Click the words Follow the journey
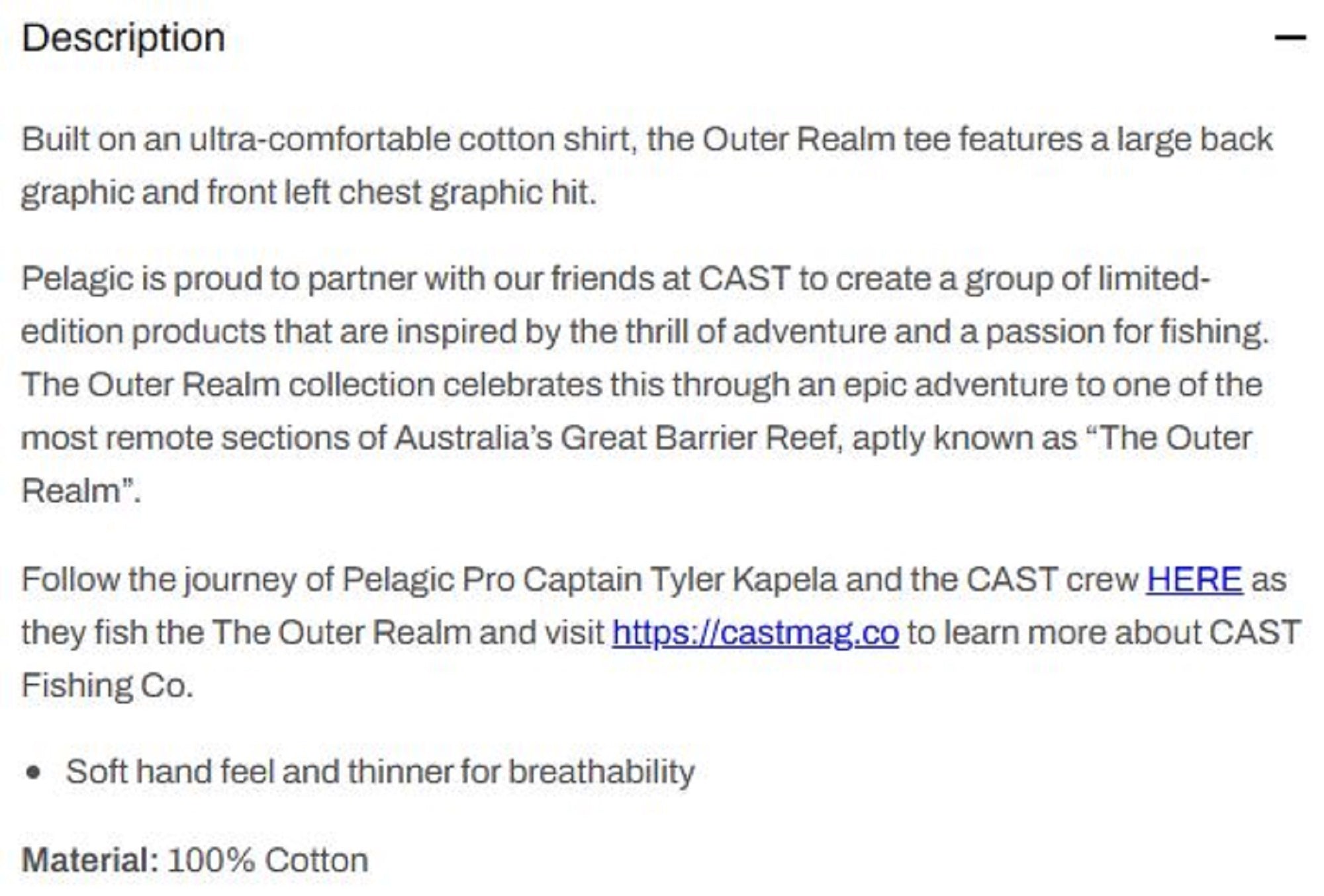 click(159, 580)
